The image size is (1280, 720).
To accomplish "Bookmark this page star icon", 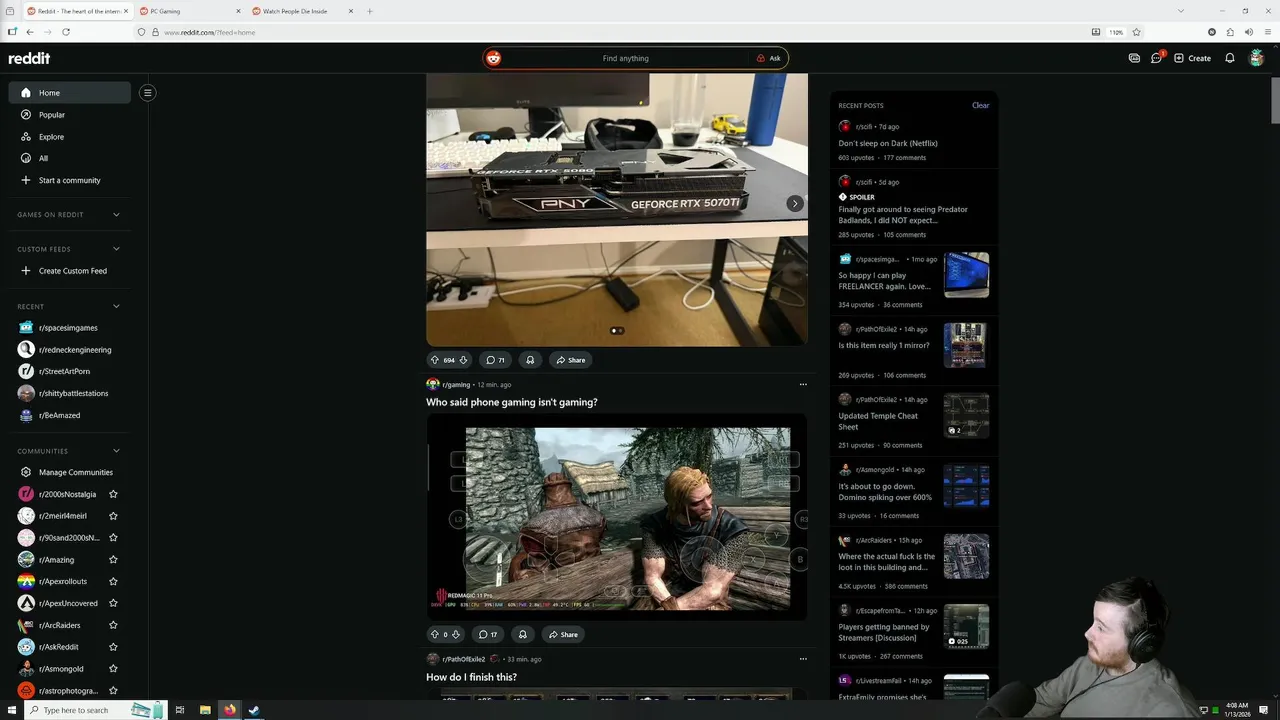I will pyautogui.click(x=1136, y=32).
